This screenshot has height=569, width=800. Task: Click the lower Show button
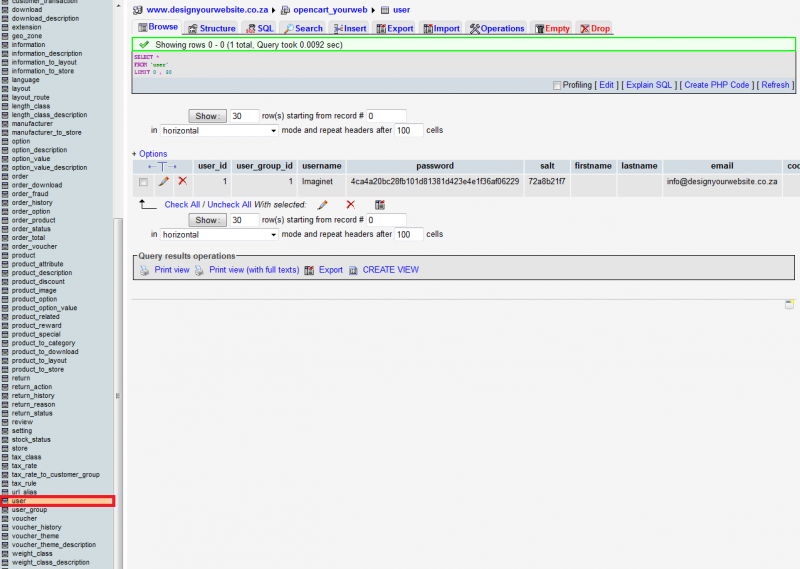coord(208,220)
